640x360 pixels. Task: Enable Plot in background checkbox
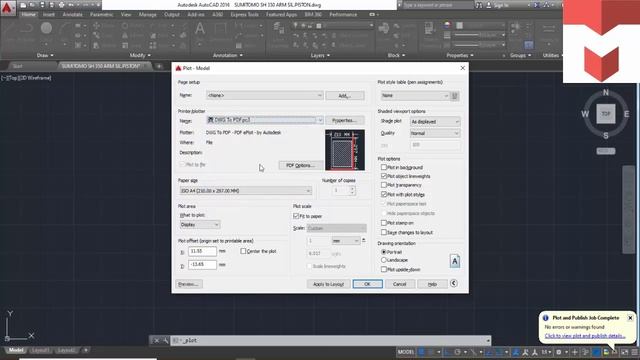point(384,167)
